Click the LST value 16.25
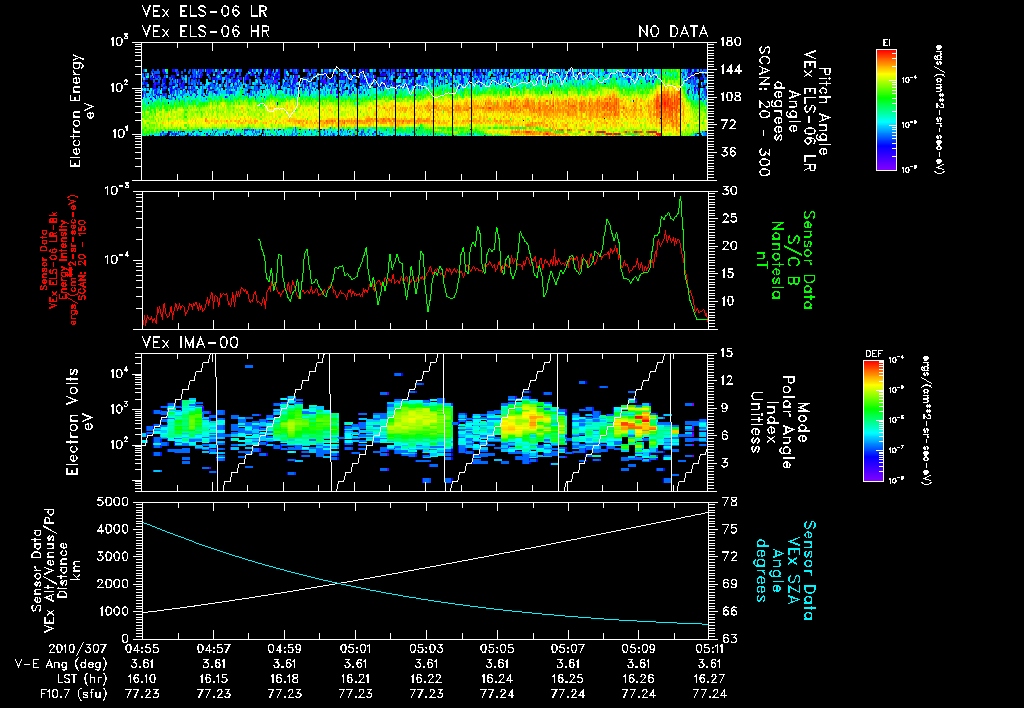The width and height of the screenshot is (1024, 708). [568, 679]
